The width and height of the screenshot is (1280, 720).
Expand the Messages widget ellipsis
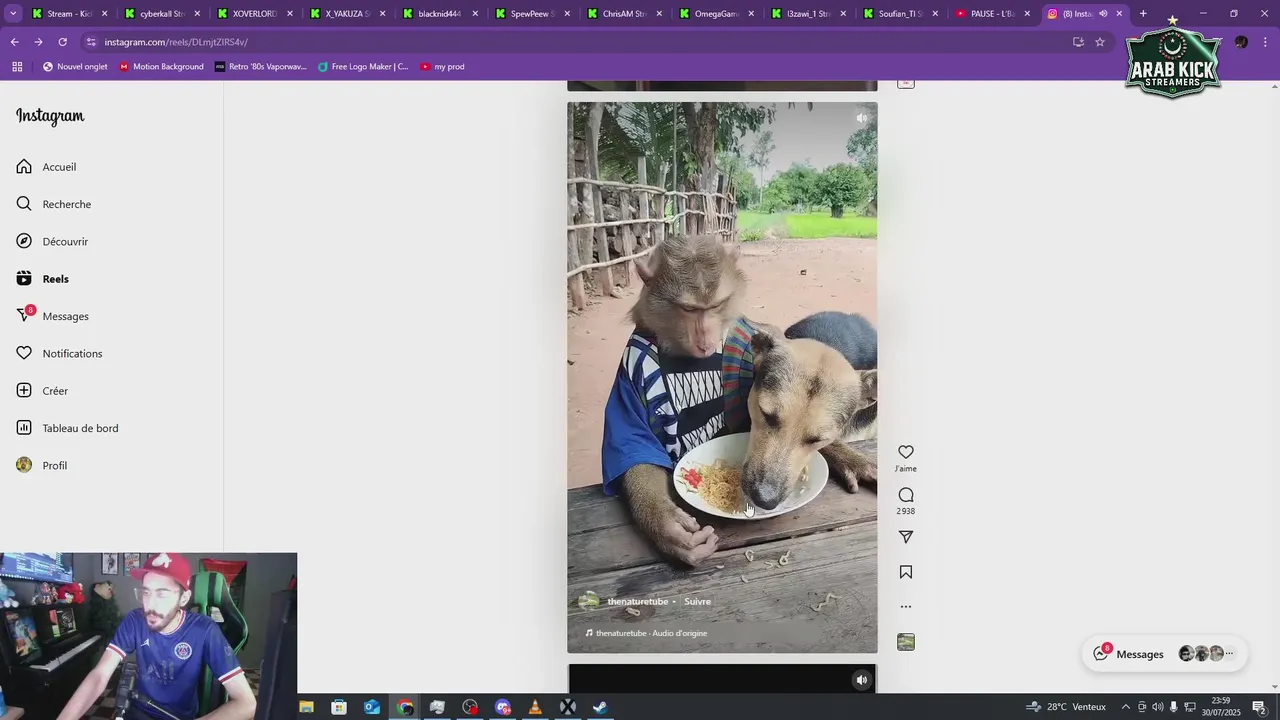point(1229,654)
